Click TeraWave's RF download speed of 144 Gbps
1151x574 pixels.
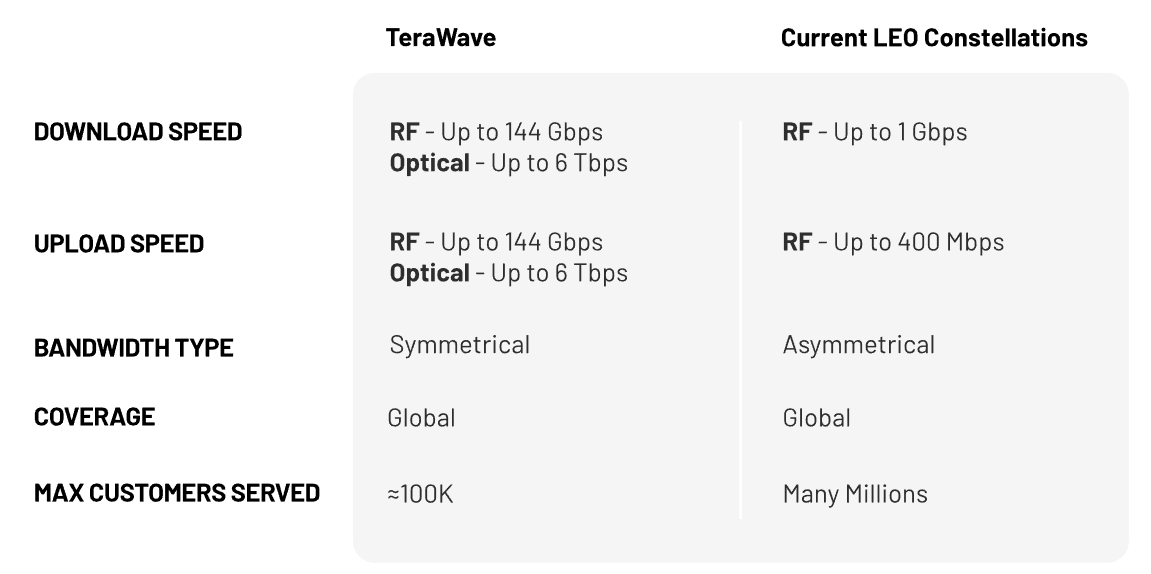496,132
